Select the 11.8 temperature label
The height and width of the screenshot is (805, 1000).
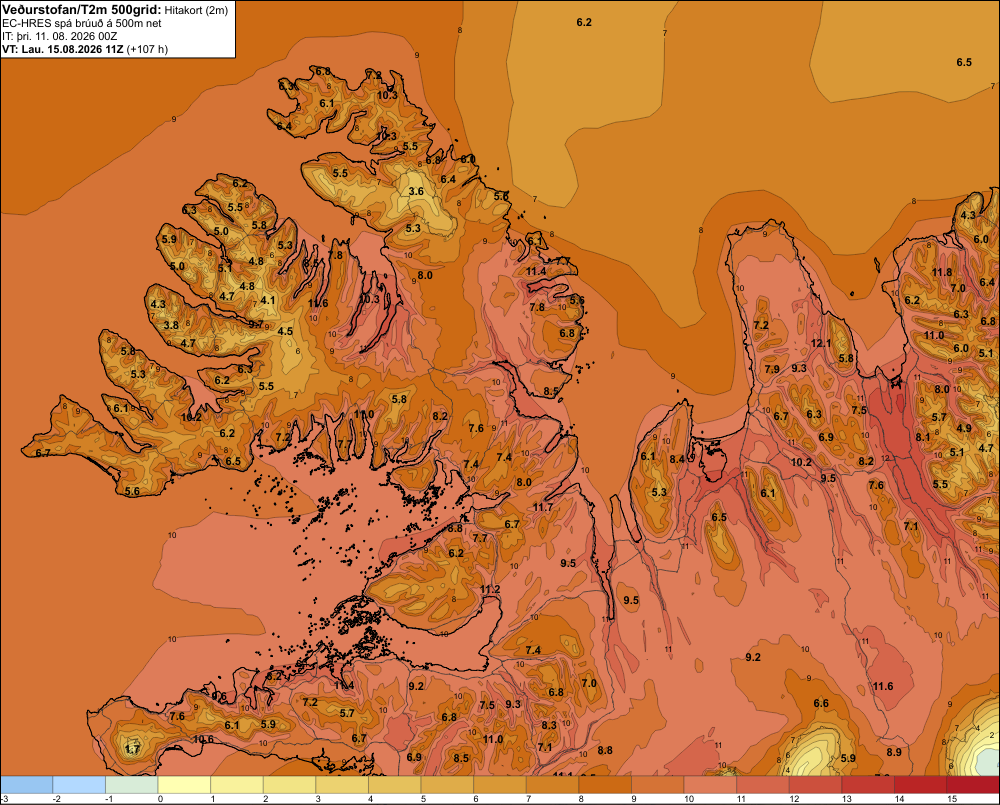point(942,272)
